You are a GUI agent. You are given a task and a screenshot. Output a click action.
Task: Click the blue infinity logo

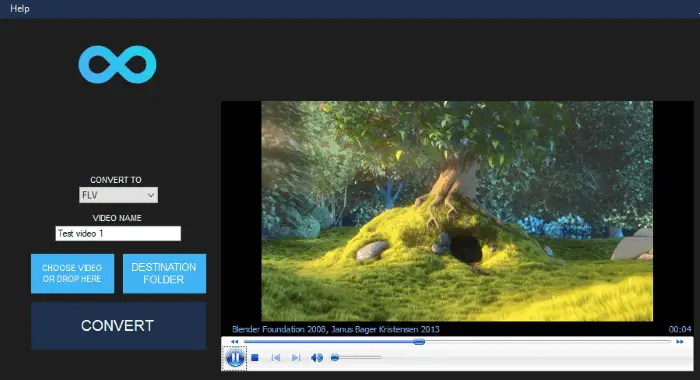click(x=117, y=64)
